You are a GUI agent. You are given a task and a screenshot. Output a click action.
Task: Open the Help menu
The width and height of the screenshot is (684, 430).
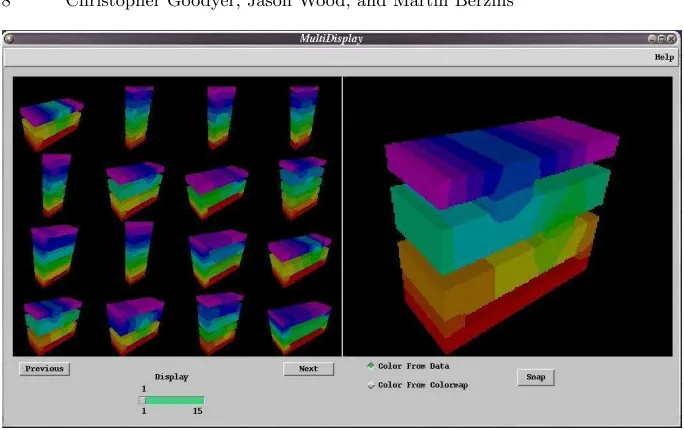tap(664, 57)
